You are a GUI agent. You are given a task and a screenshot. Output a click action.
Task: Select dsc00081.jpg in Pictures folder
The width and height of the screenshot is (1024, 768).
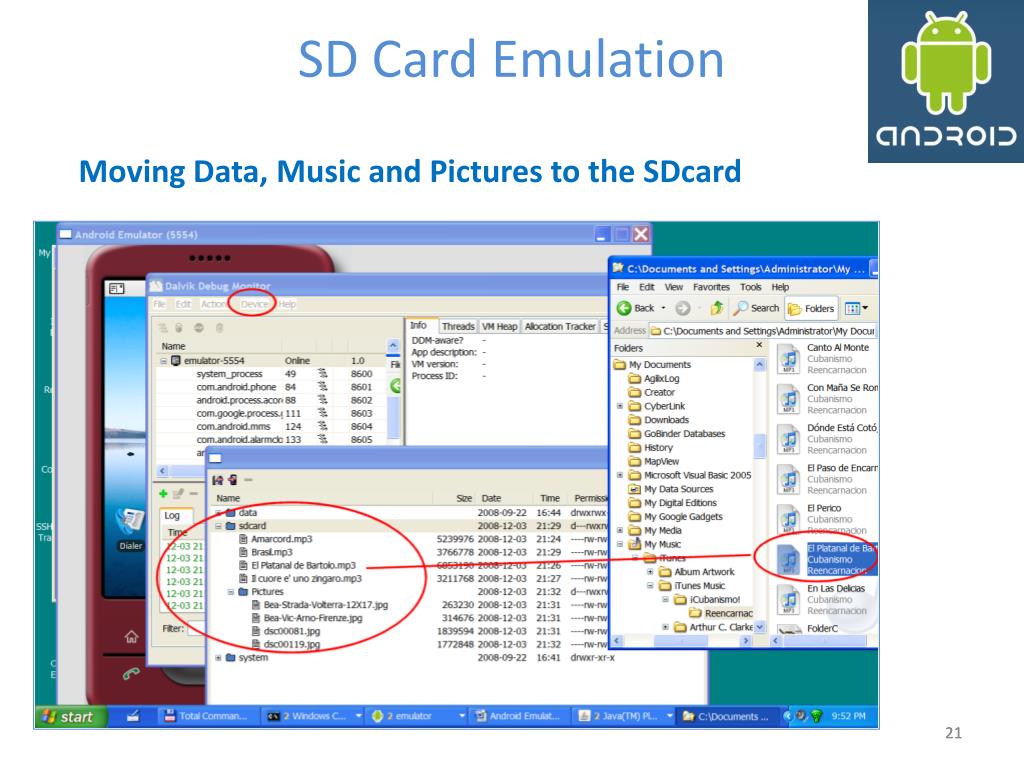pyautogui.click(x=292, y=632)
